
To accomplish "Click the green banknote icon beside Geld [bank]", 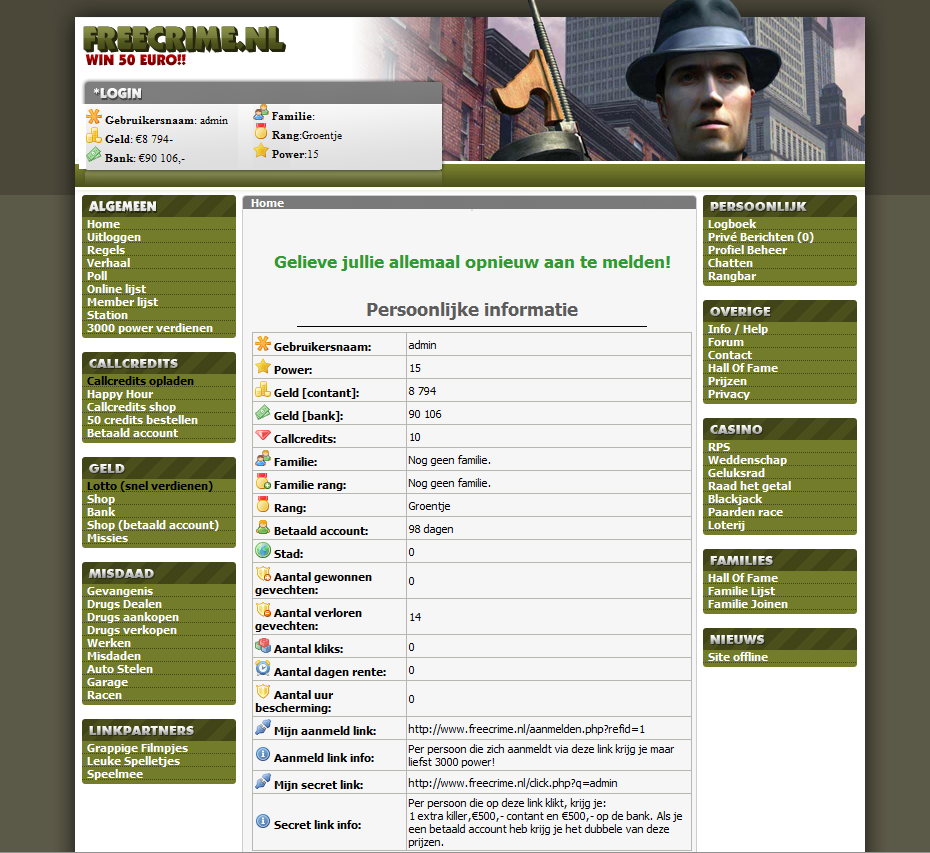I will [x=263, y=413].
